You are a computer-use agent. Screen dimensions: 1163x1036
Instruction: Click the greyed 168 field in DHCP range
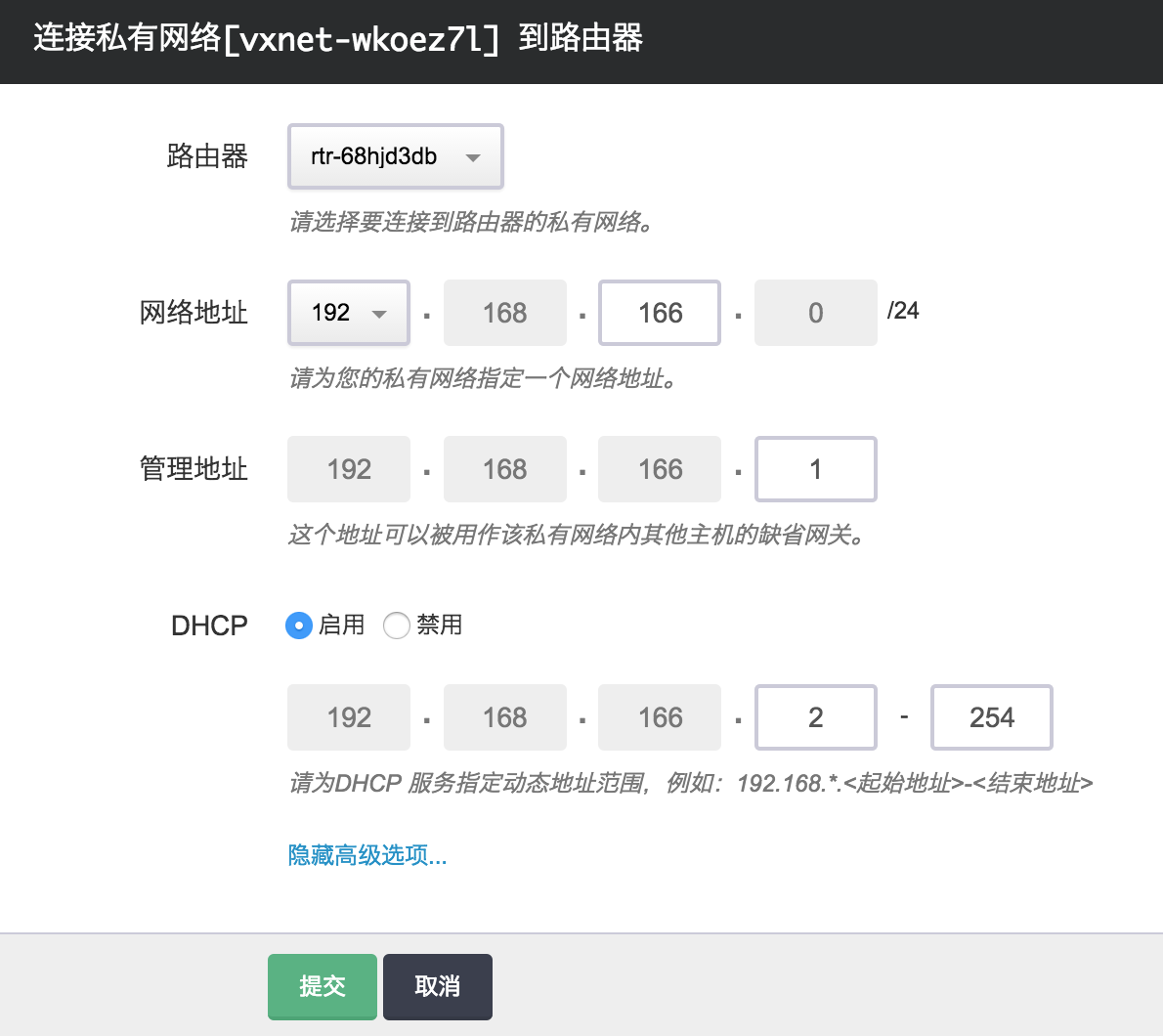(x=504, y=717)
